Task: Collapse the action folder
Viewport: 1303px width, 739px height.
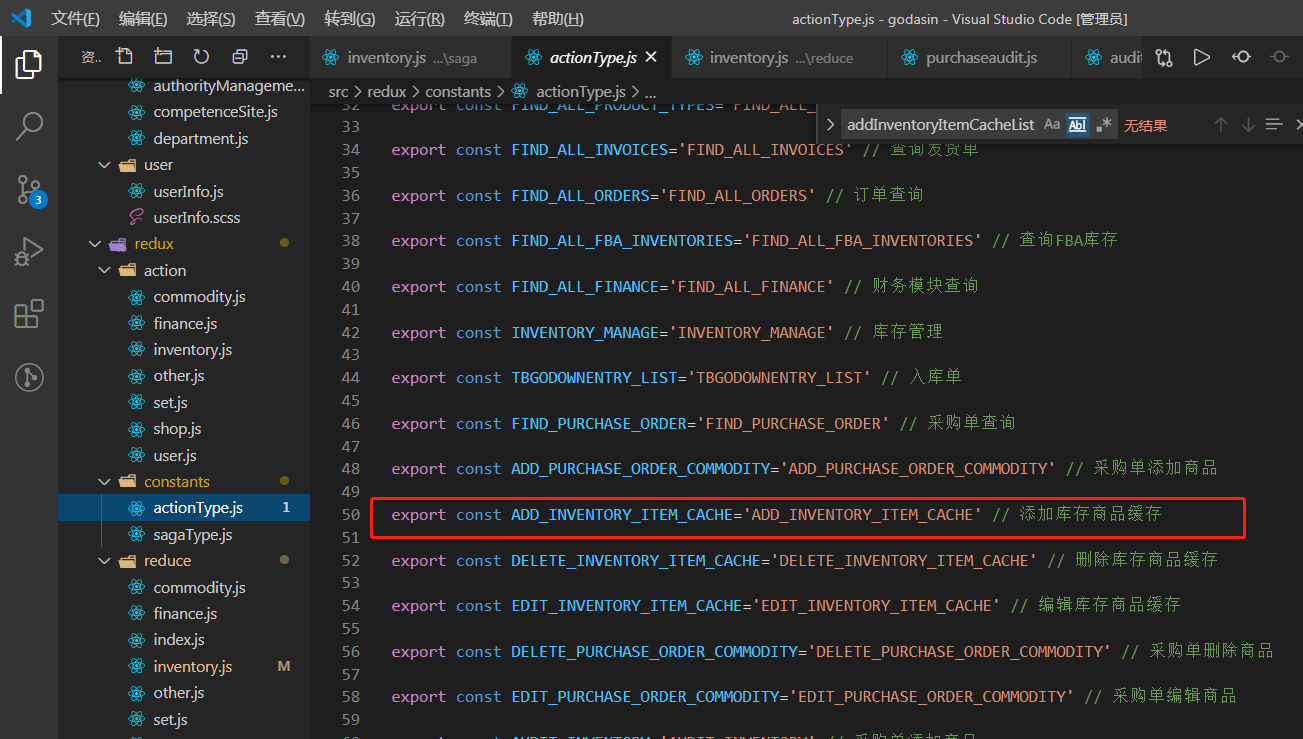Action: pos(105,271)
